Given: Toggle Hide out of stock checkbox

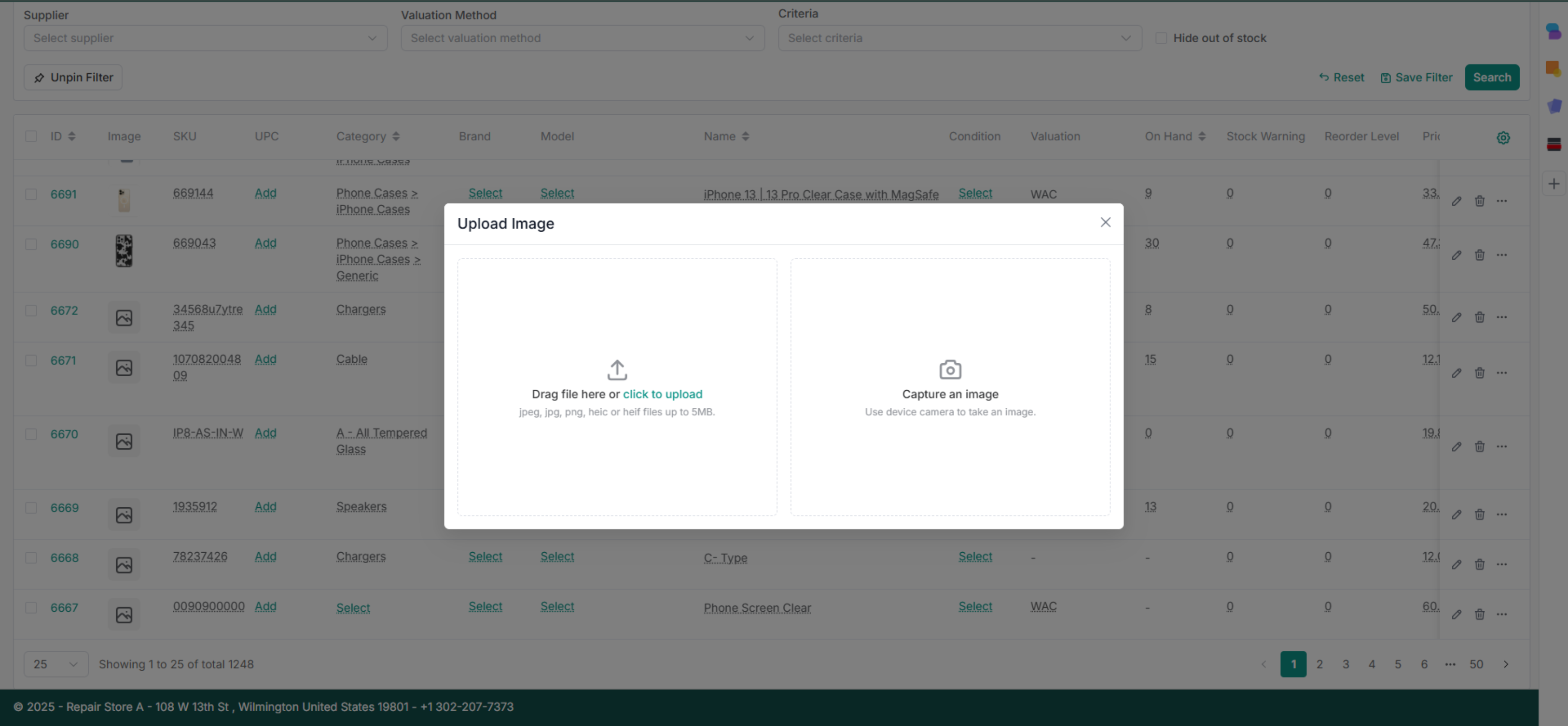Looking at the screenshot, I should tap(1161, 39).
